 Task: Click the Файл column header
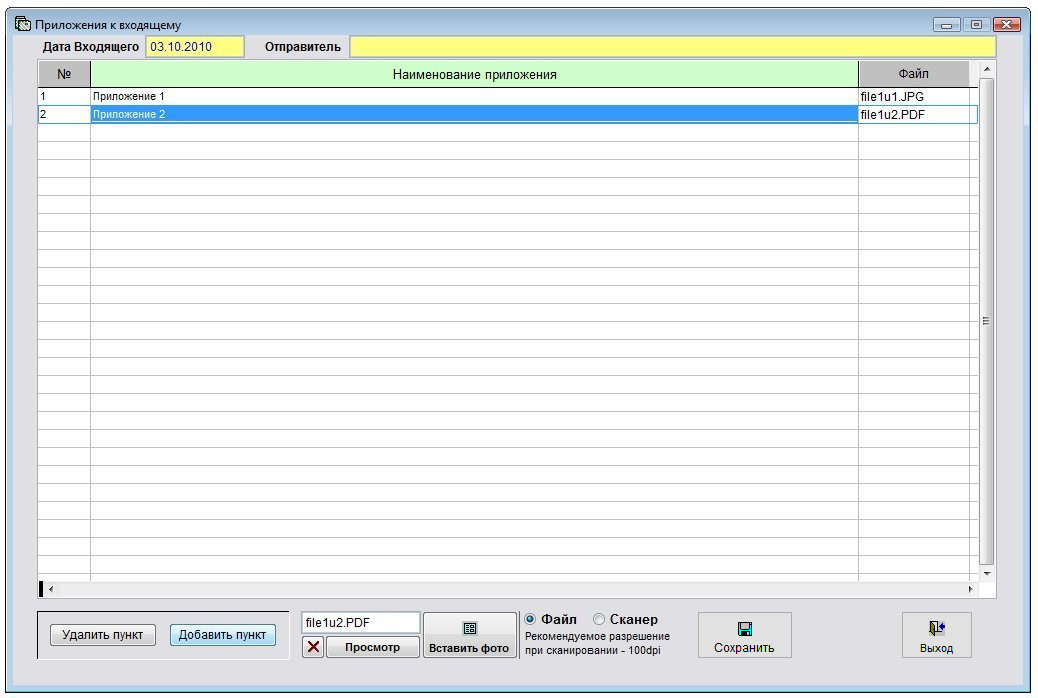coord(914,74)
